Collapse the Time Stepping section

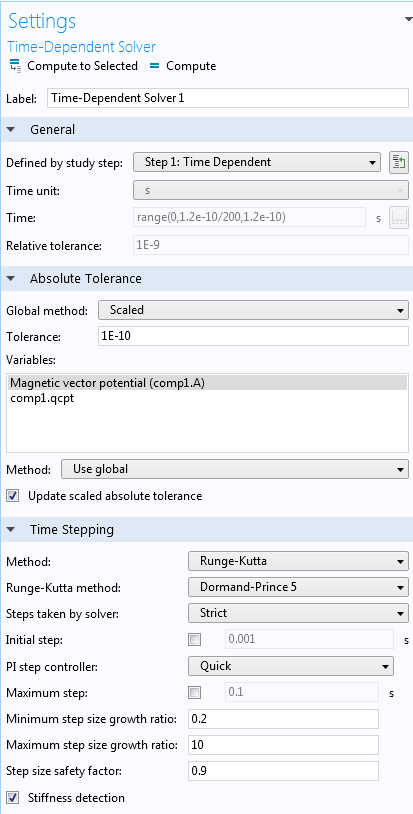[11, 530]
